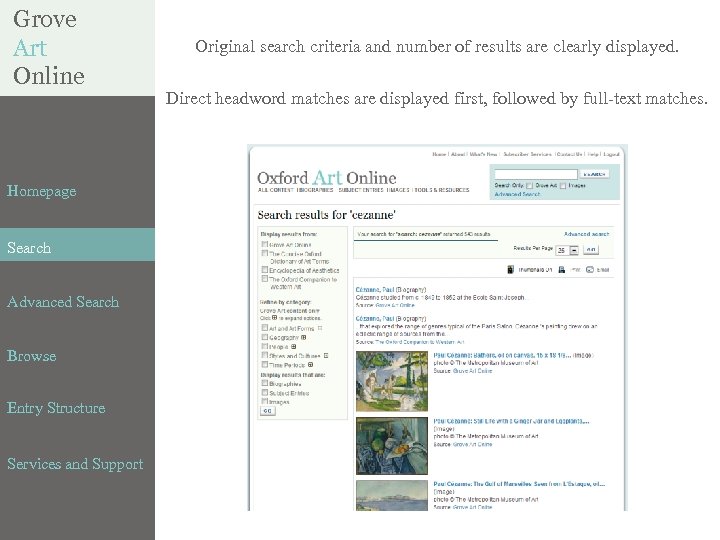Tick Concise Oxford Dictionary of Art Terms checkbox
This screenshot has width=720, height=540.
pyautogui.click(x=264, y=253)
